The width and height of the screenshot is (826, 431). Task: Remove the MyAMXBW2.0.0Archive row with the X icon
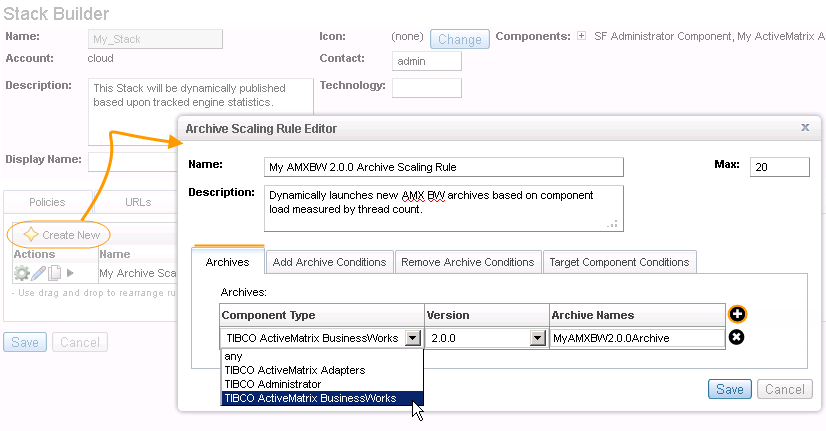click(x=737, y=337)
